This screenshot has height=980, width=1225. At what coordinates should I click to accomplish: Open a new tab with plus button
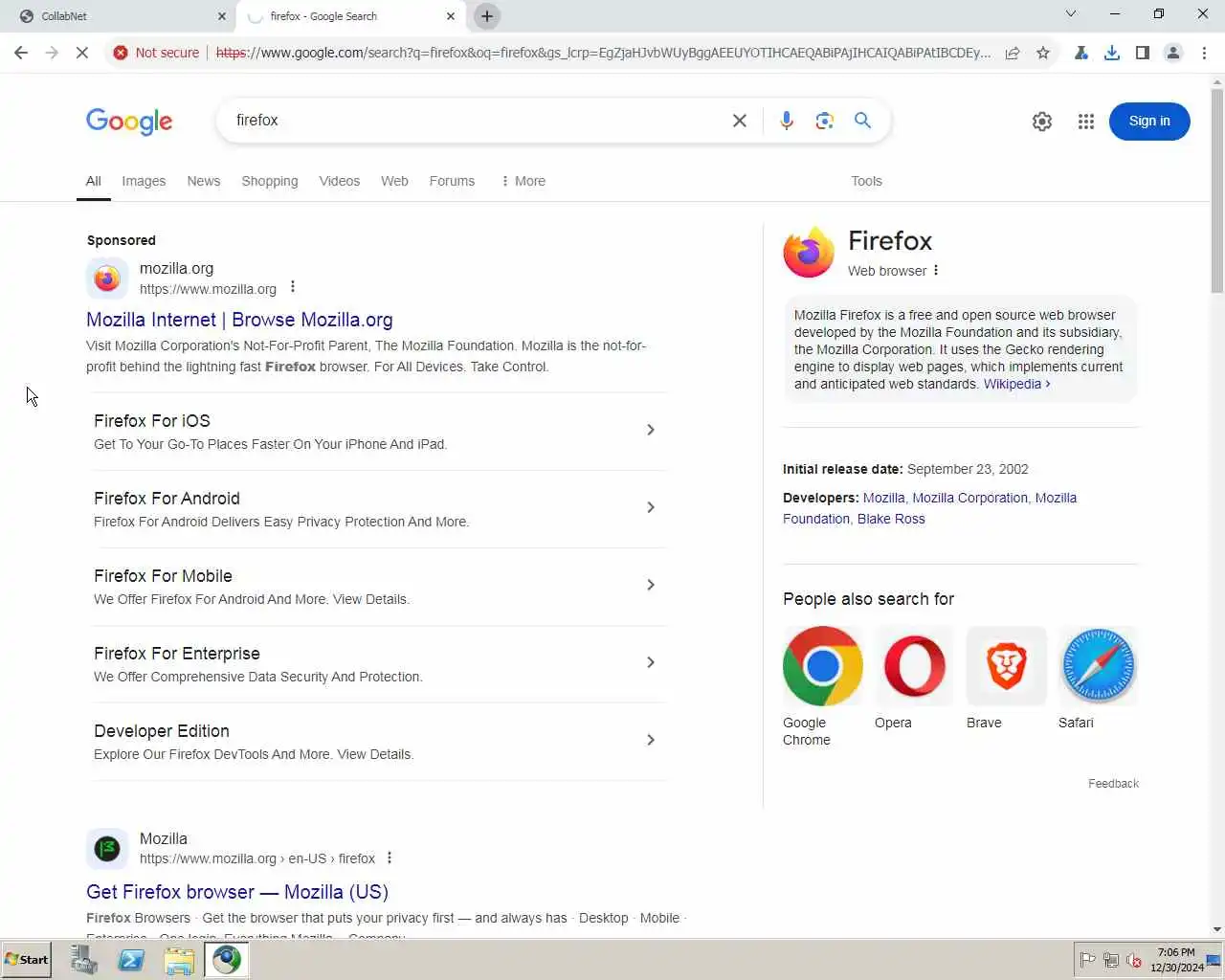point(487,16)
